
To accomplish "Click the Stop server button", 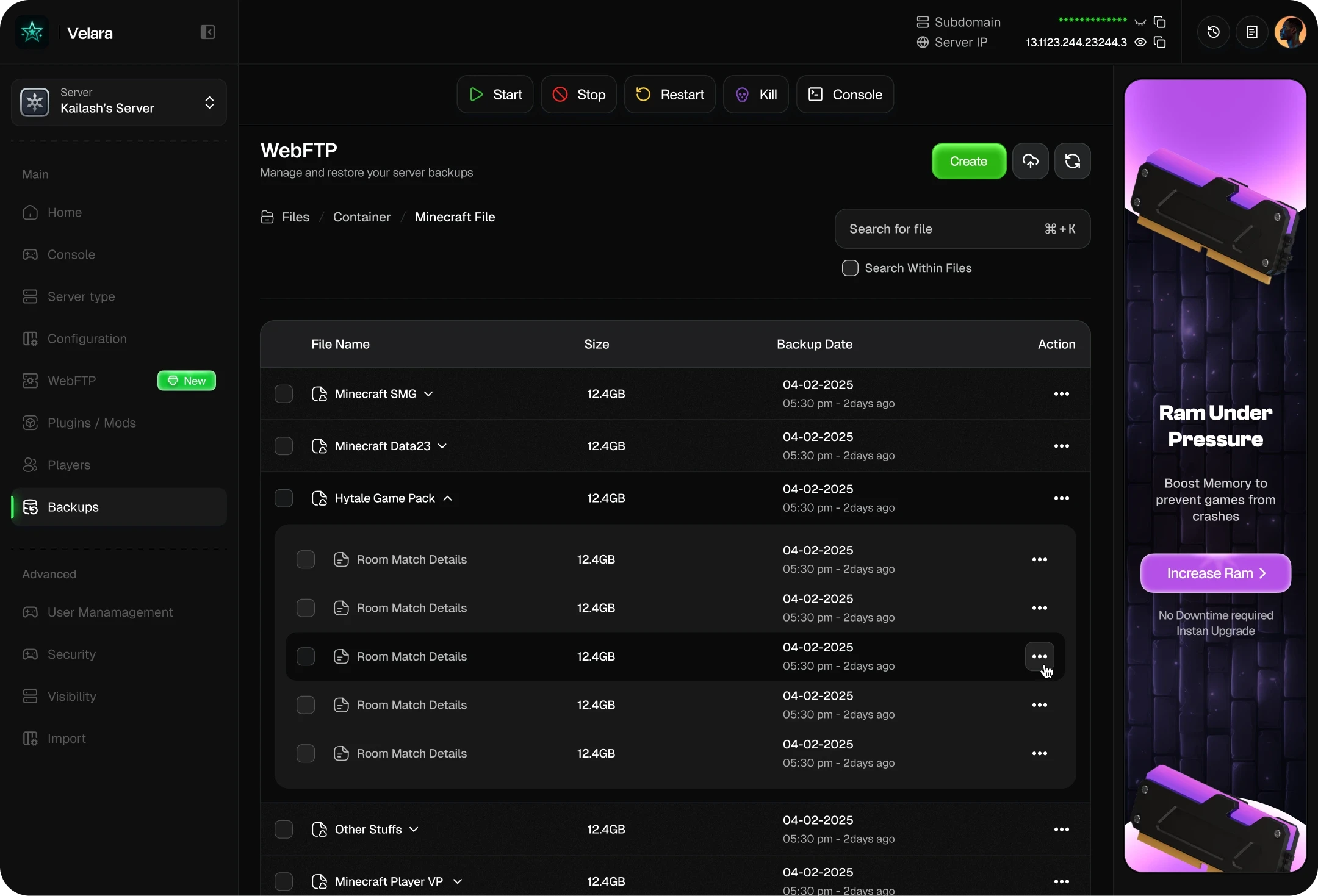I will 578,95.
